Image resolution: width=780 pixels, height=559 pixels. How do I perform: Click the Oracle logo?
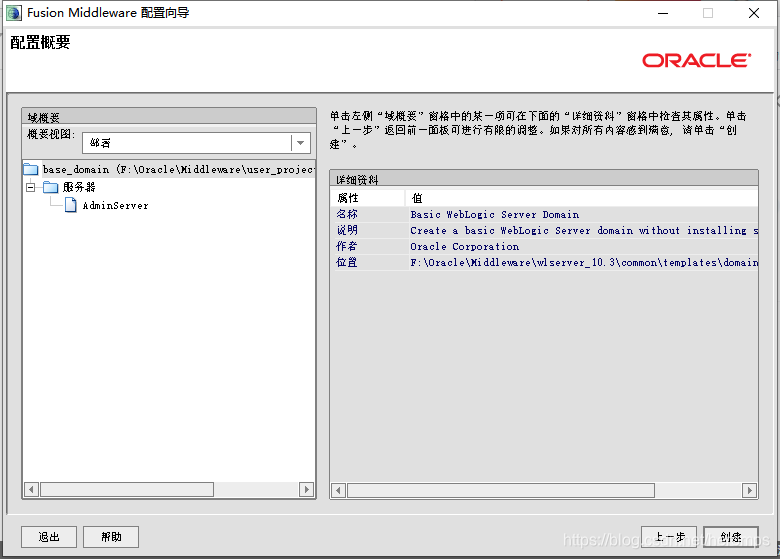coord(696,61)
